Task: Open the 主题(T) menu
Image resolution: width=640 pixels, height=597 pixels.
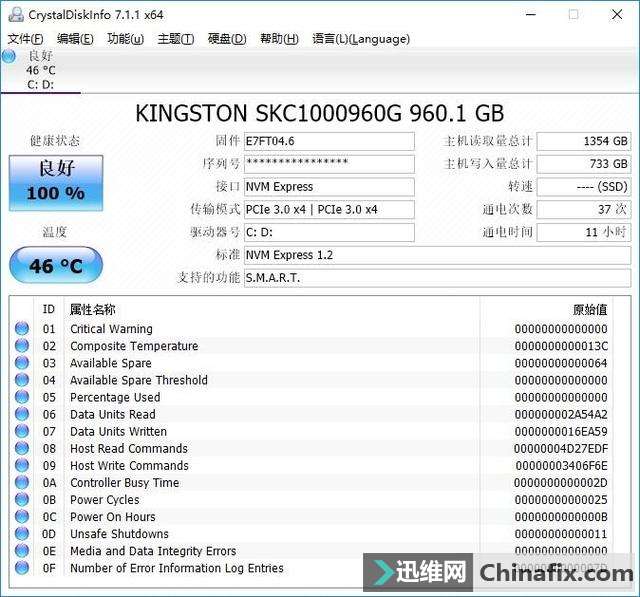Action: [x=176, y=39]
